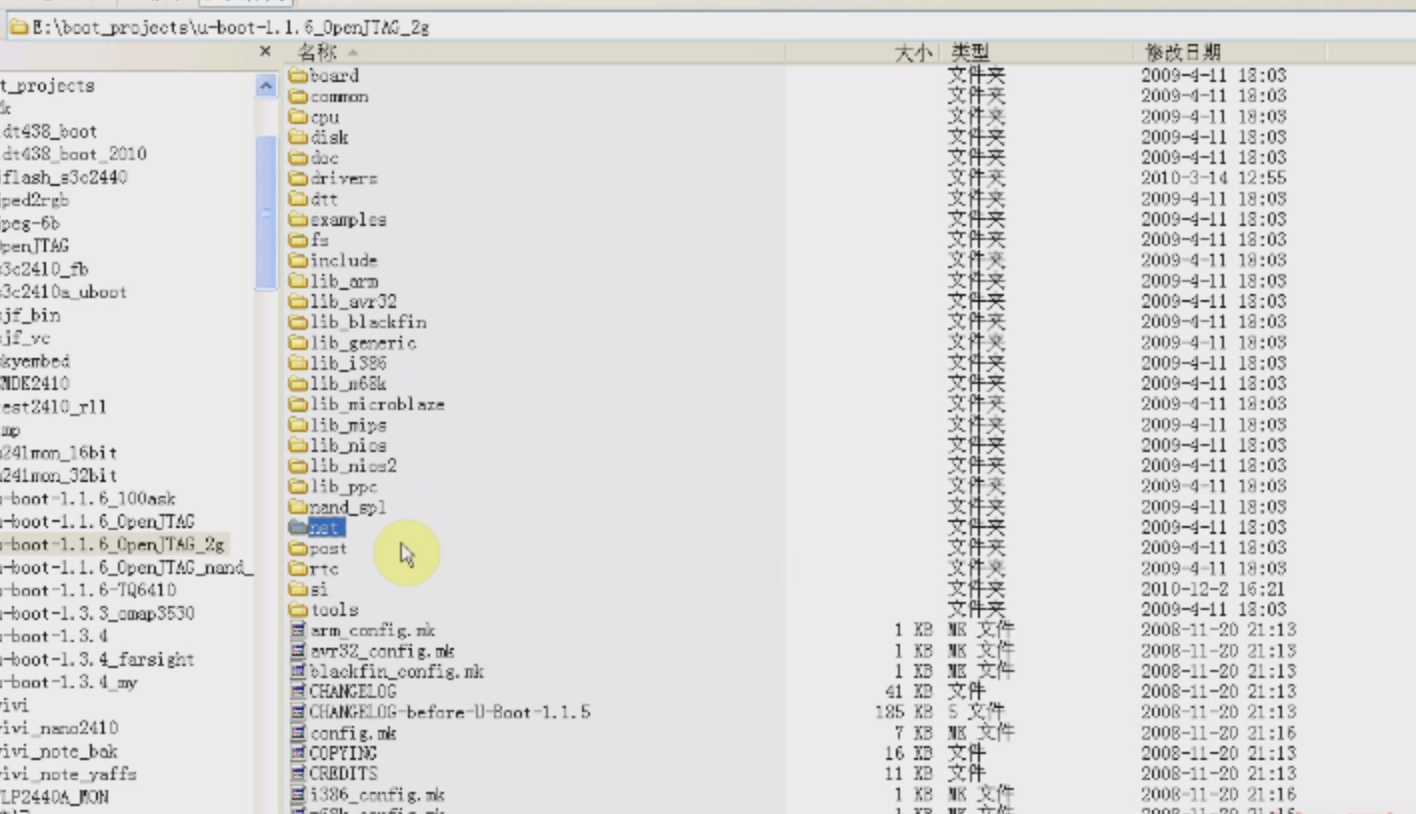Select the lib_mips folder name
Viewport: 1416px width, 814px height.
[348, 425]
